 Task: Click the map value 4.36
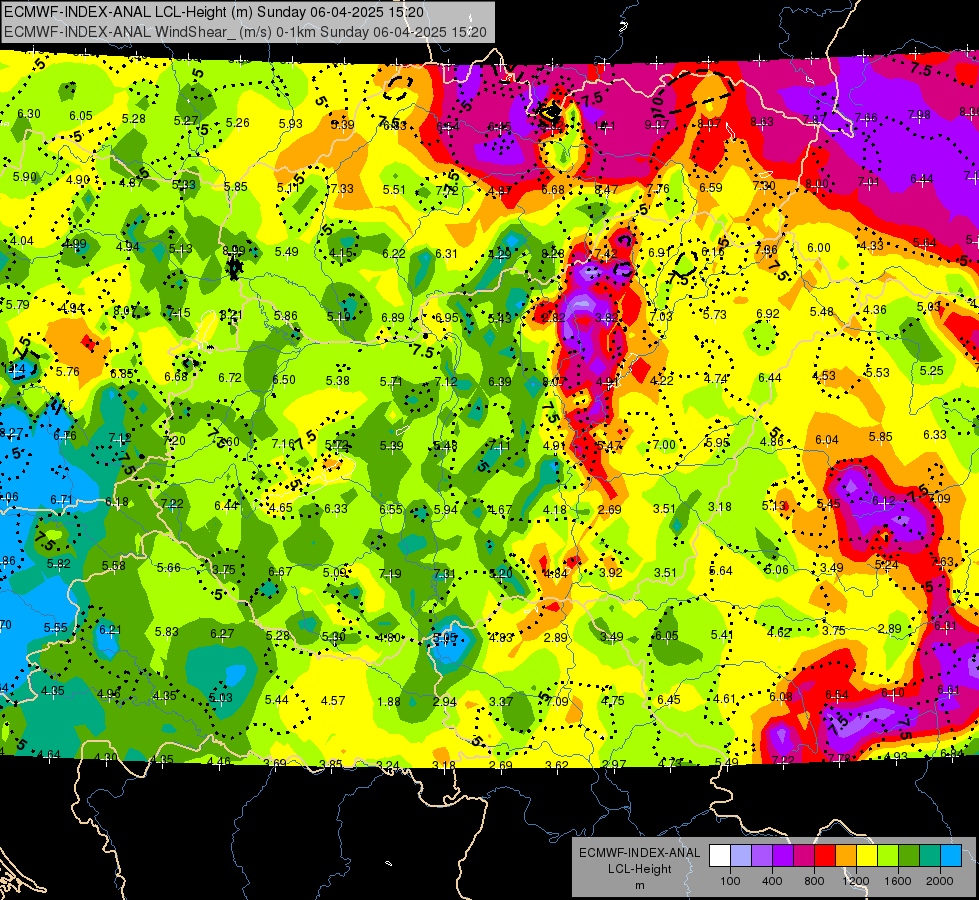[x=875, y=310]
